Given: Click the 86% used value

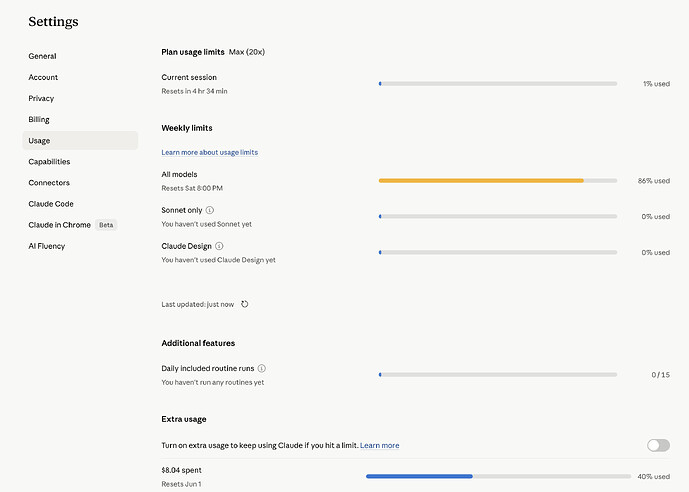Looking at the screenshot, I should (654, 181).
